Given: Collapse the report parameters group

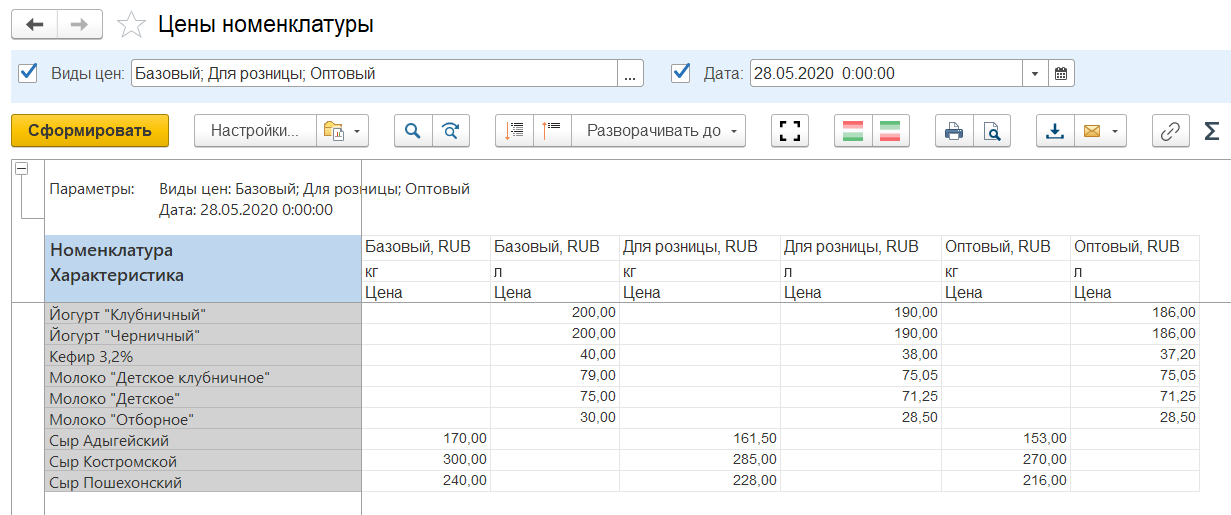Looking at the screenshot, I should (21, 169).
